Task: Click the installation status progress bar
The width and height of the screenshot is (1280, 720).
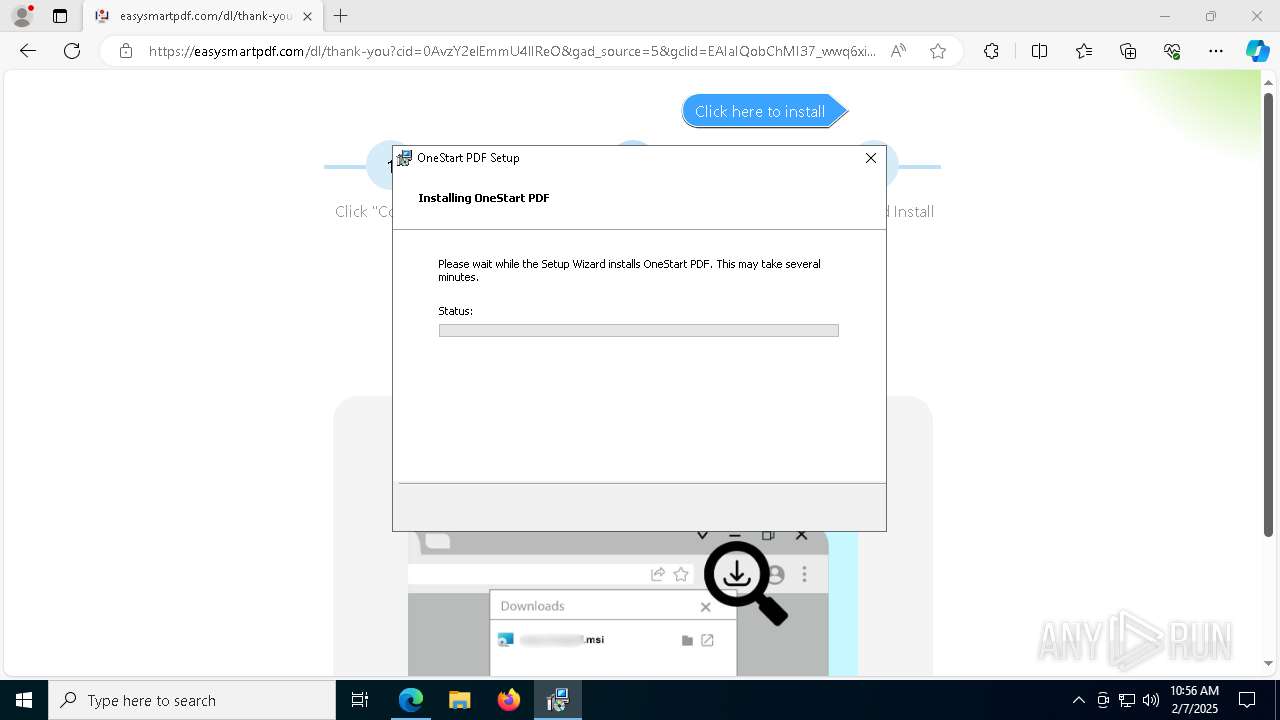Action: click(638, 330)
